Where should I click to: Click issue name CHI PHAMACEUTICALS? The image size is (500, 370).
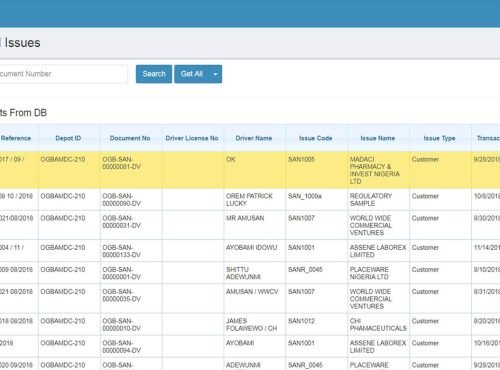(x=378, y=324)
